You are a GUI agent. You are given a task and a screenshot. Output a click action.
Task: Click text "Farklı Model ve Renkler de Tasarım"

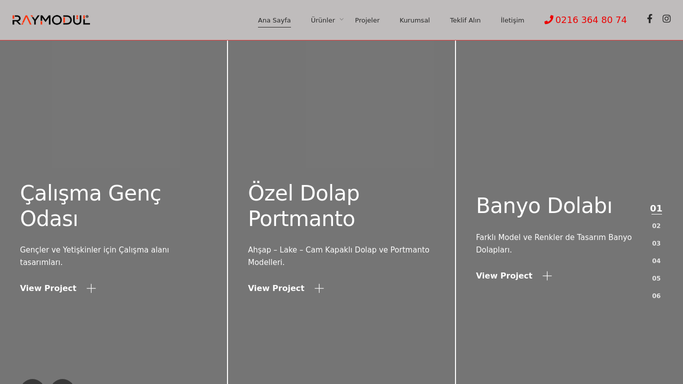pyautogui.click(x=541, y=237)
